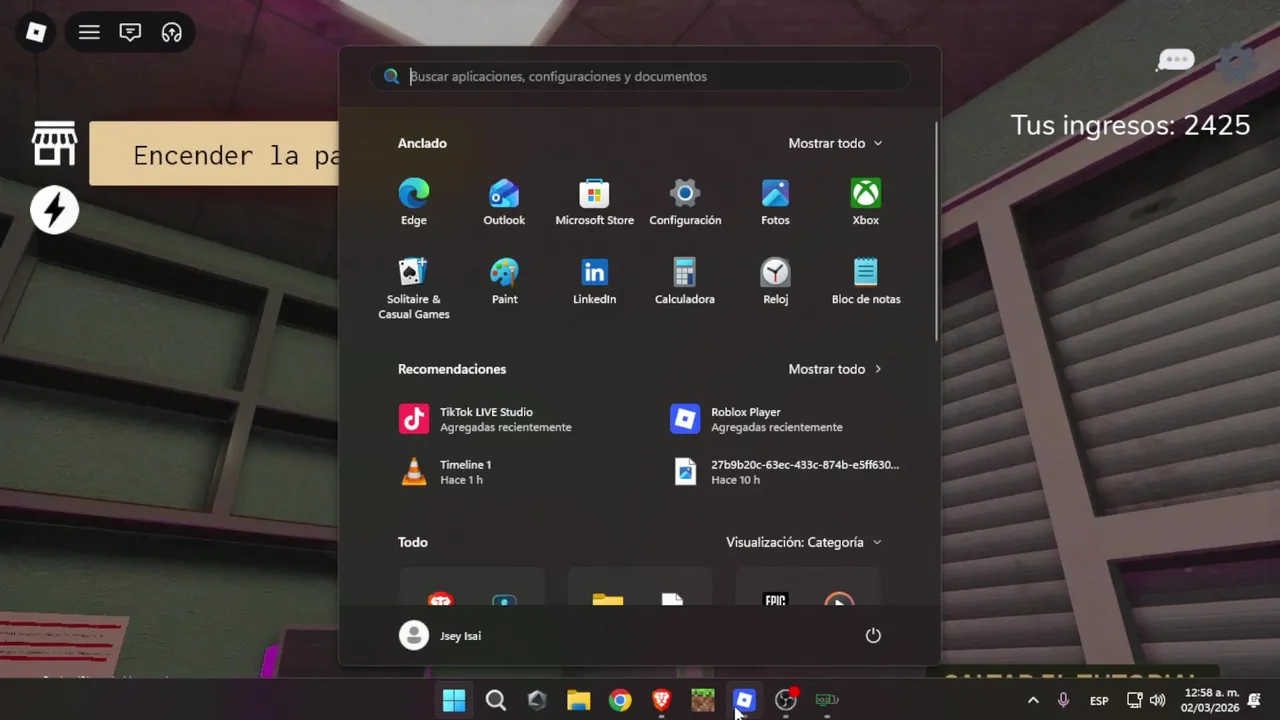Open Minecraft from taskbar
Image resolution: width=1280 pixels, height=720 pixels.
[703, 700]
